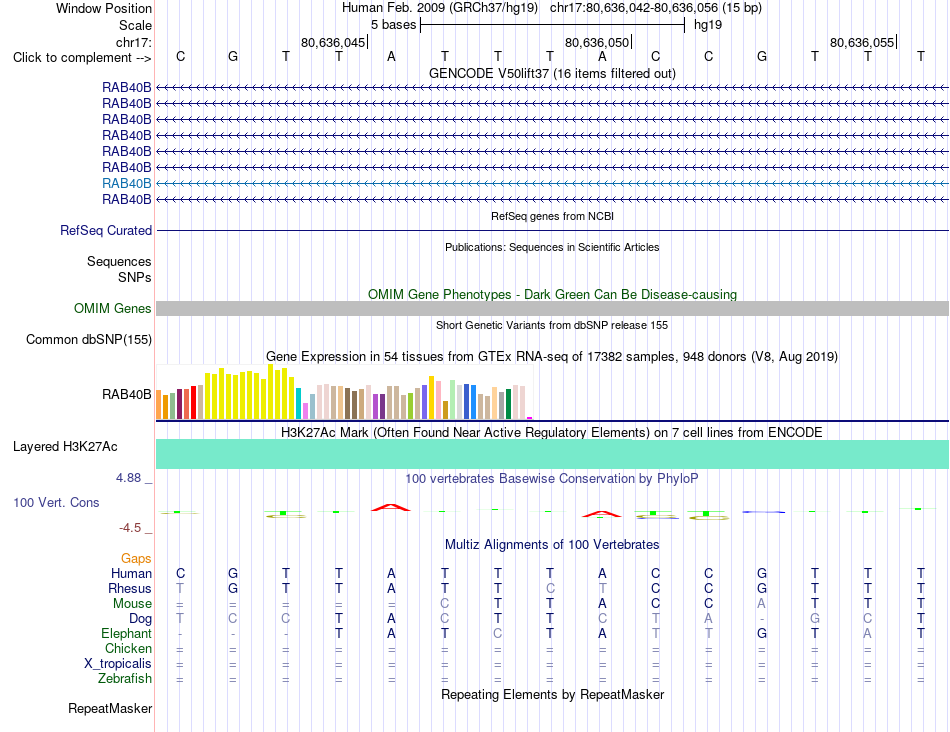Select the Zebrafish alignment row label
950x732 pixels.
click(125, 679)
